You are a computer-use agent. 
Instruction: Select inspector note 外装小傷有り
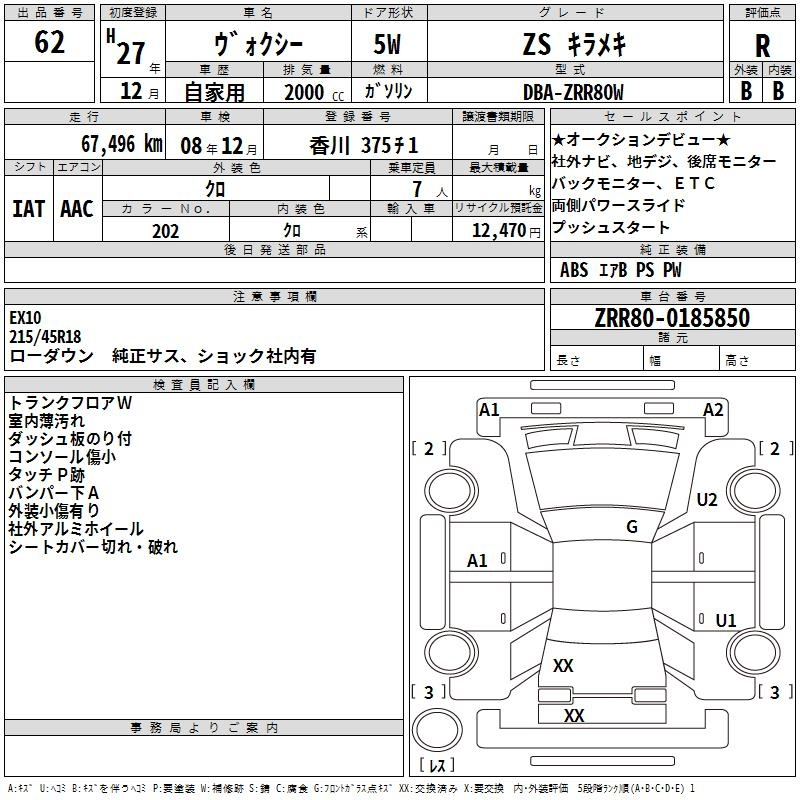click(54, 510)
